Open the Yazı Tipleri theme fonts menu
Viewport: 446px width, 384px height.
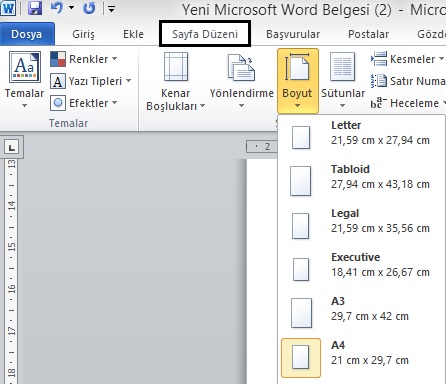pos(91,81)
